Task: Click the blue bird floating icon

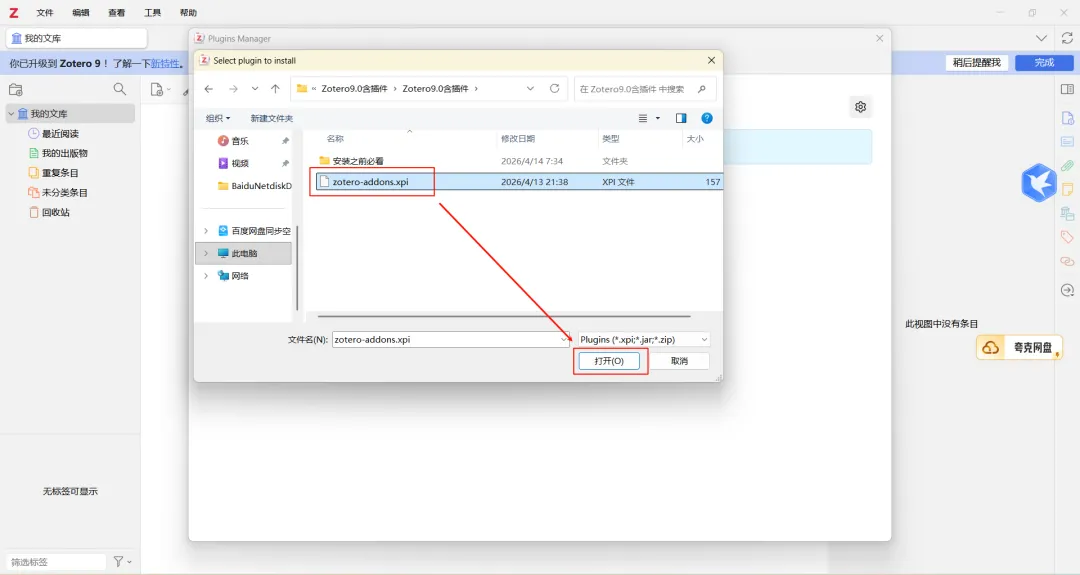Action: pos(1039,182)
